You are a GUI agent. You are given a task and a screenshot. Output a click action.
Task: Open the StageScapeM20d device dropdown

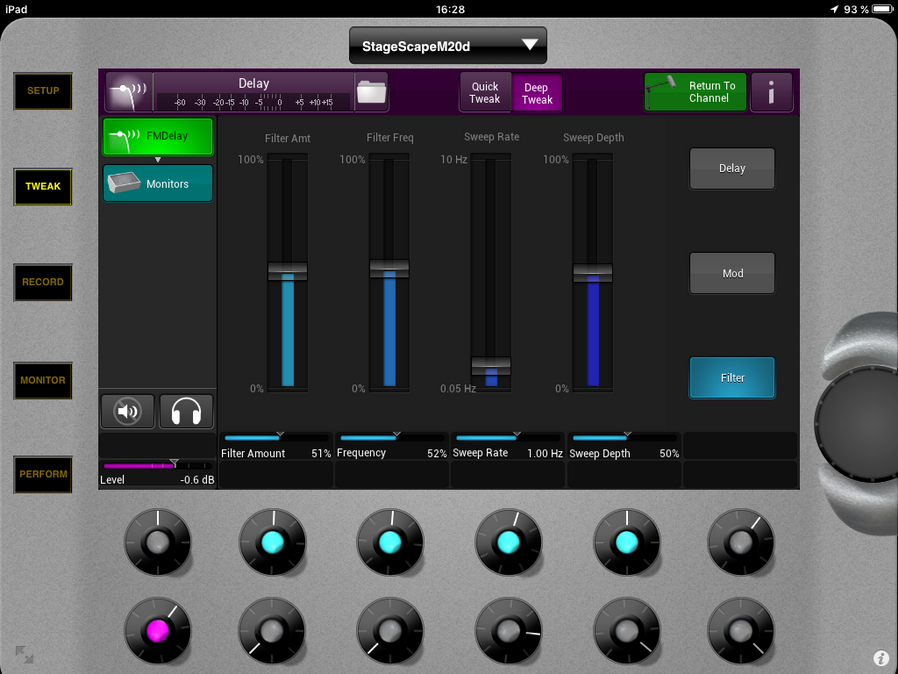tap(448, 45)
